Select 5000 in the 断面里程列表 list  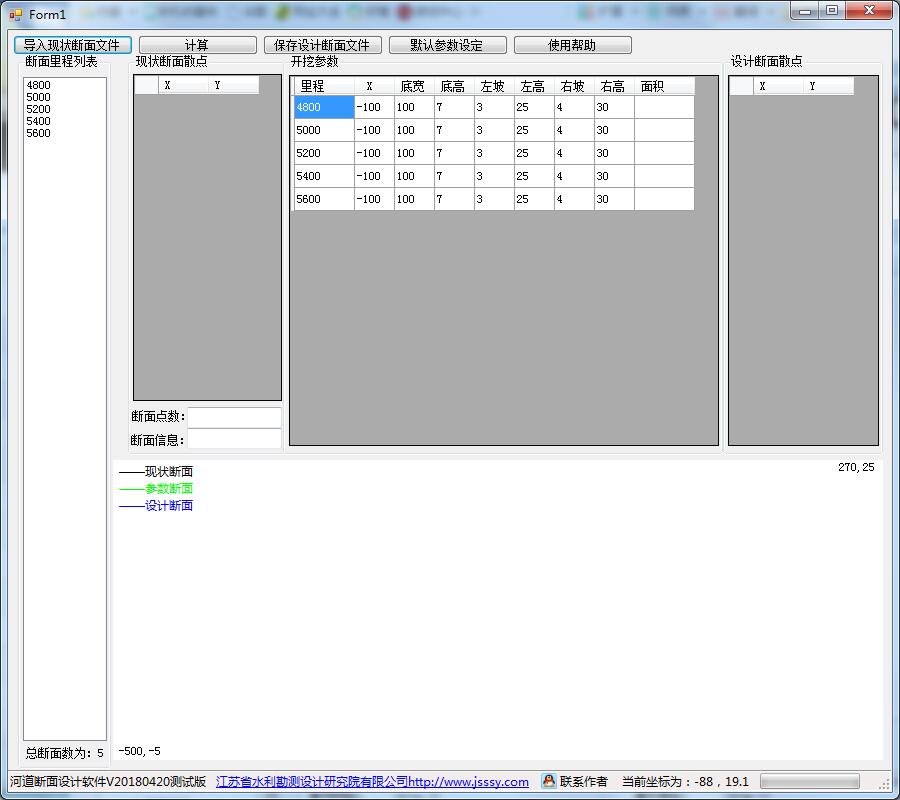(x=38, y=97)
